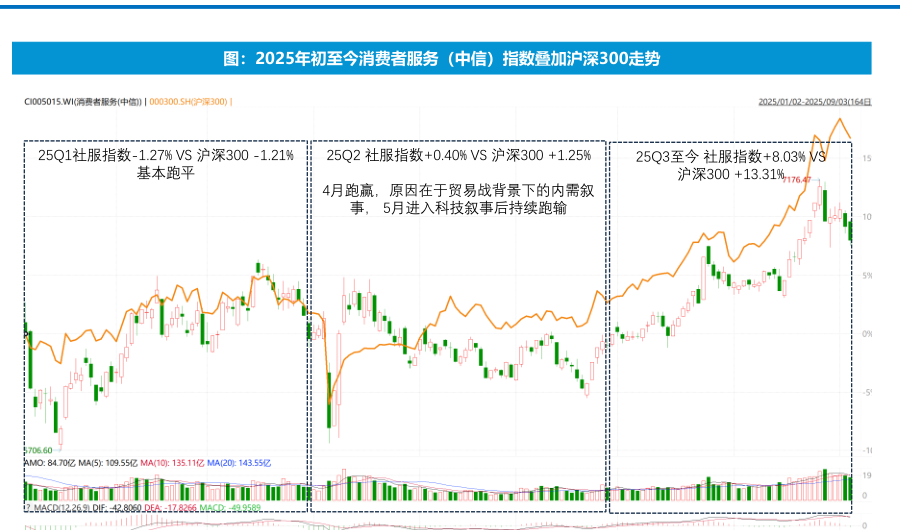
Task: Select the AMO 84.70亿 volume indicator label
Action: (46, 464)
